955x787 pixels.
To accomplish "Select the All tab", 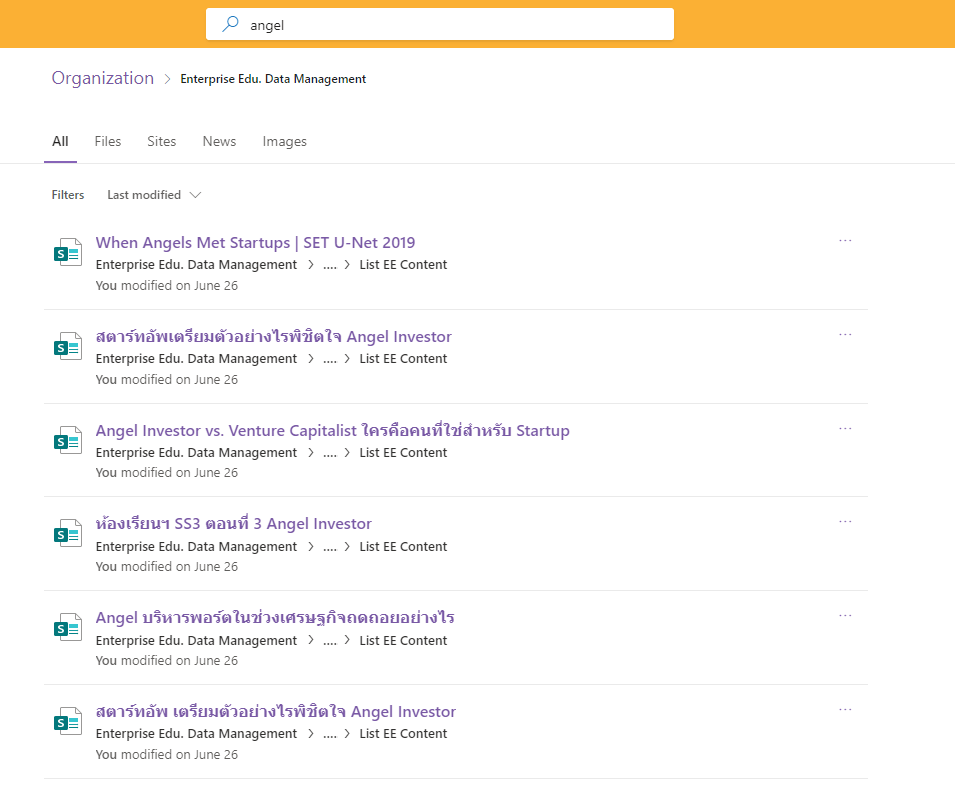I will coord(60,141).
